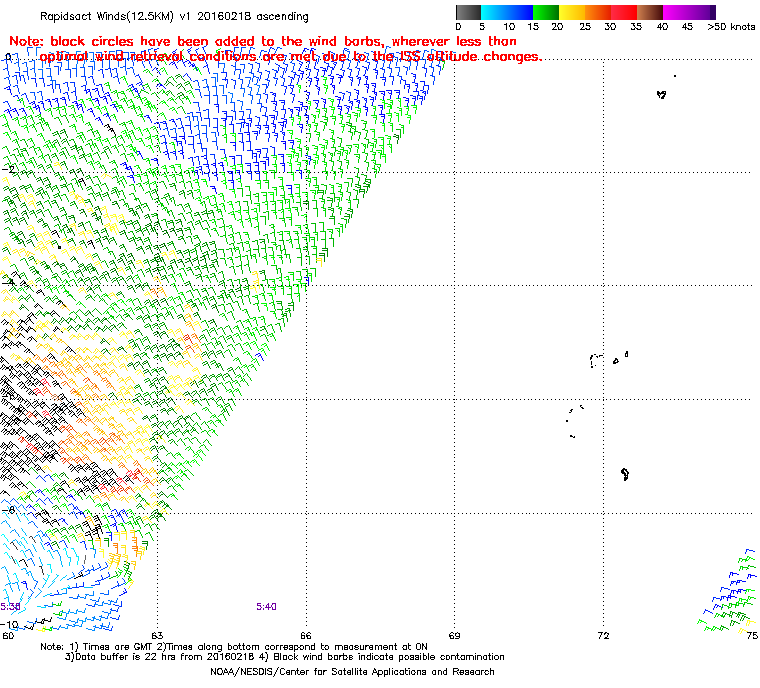Click the purple '5:38' time label
Viewport: 760px width, 688px height.
(x=10, y=607)
